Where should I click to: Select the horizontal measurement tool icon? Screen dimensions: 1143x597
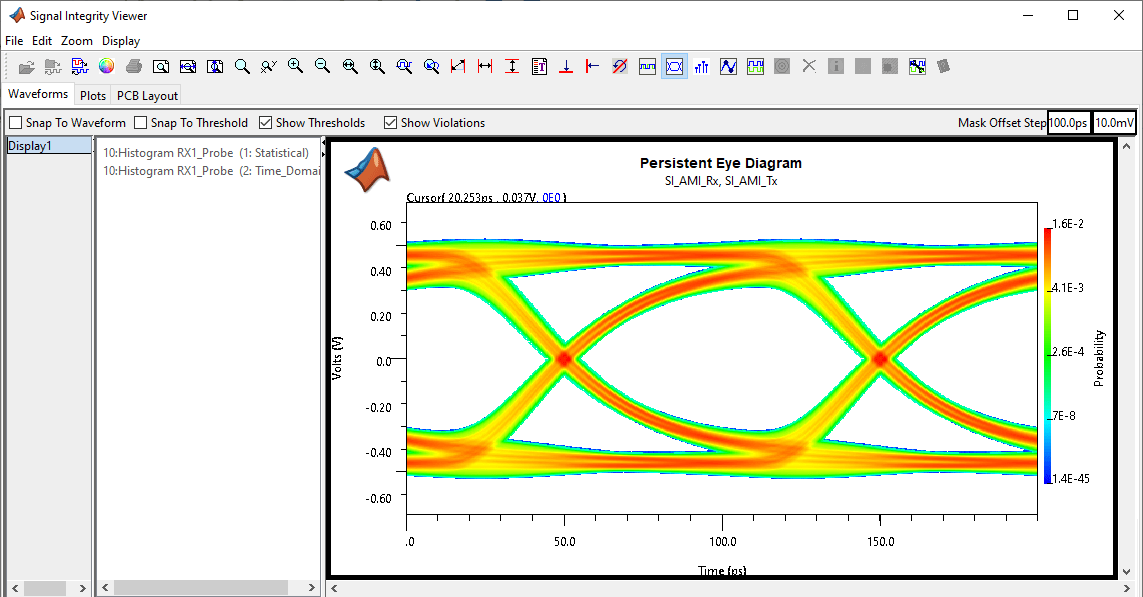pos(485,66)
